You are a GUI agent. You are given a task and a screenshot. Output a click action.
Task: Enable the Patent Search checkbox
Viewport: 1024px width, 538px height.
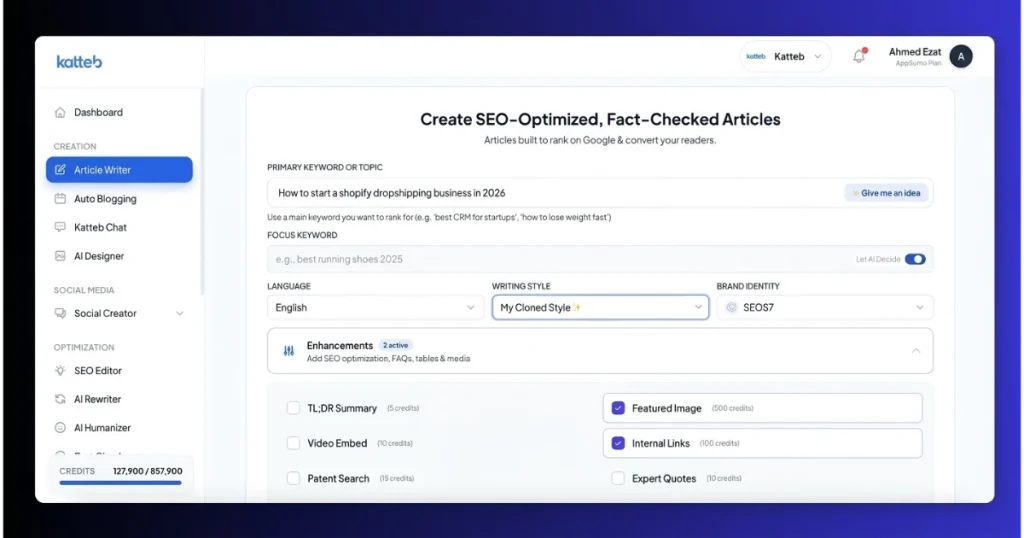click(x=293, y=479)
